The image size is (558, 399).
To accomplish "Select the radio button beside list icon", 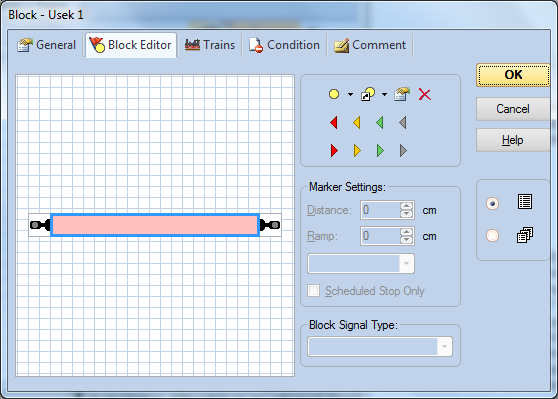I will click(493, 204).
